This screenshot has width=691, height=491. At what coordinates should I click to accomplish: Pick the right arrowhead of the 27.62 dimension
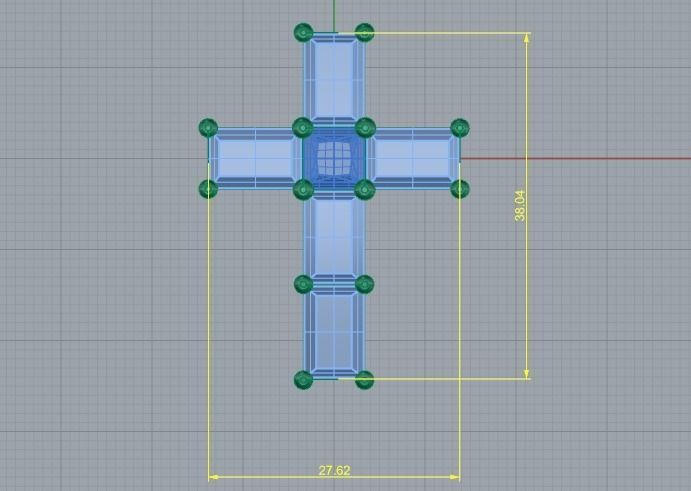click(x=455, y=477)
